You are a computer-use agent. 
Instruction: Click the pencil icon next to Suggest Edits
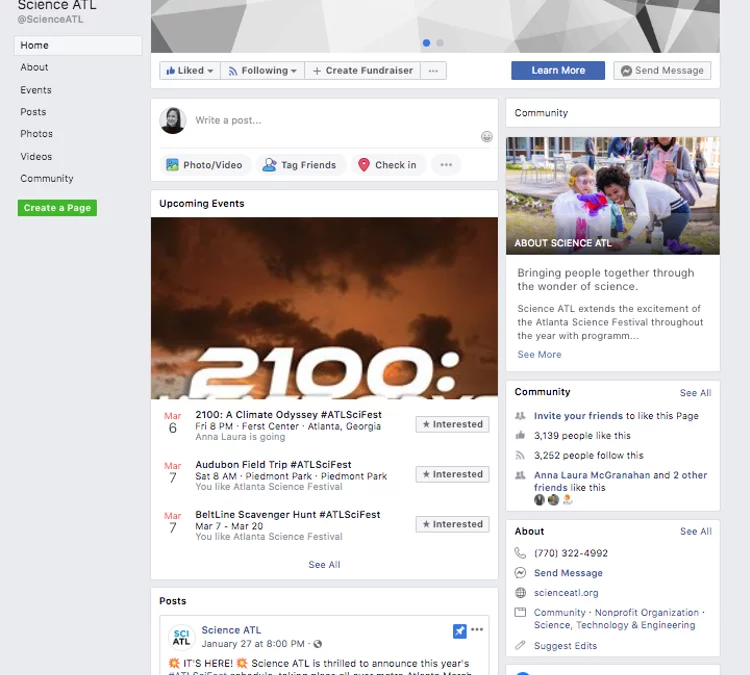pyautogui.click(x=520, y=645)
